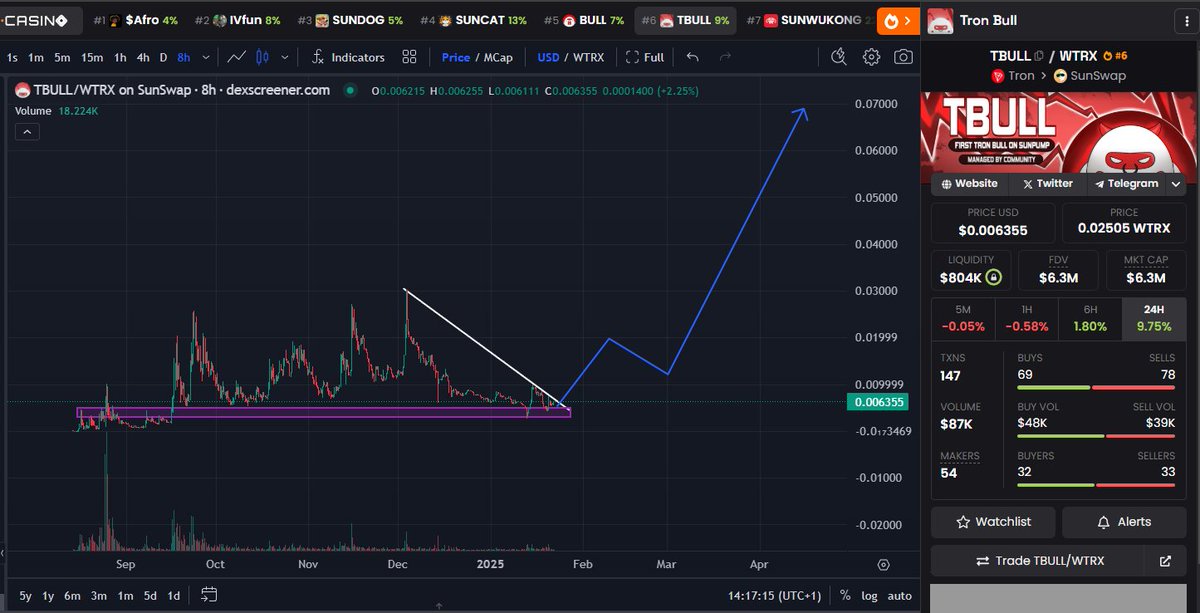The height and width of the screenshot is (613, 1200).
Task: Open the quick search magnifier icon
Action: (x=839, y=57)
